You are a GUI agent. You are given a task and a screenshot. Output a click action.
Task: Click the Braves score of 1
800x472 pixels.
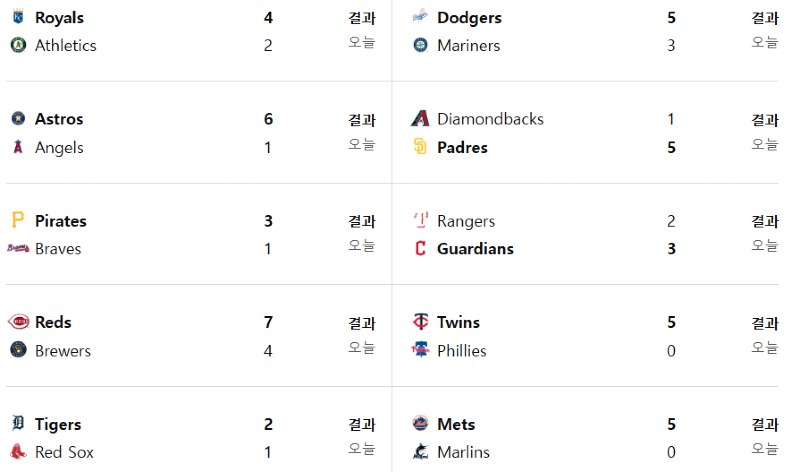coord(268,249)
